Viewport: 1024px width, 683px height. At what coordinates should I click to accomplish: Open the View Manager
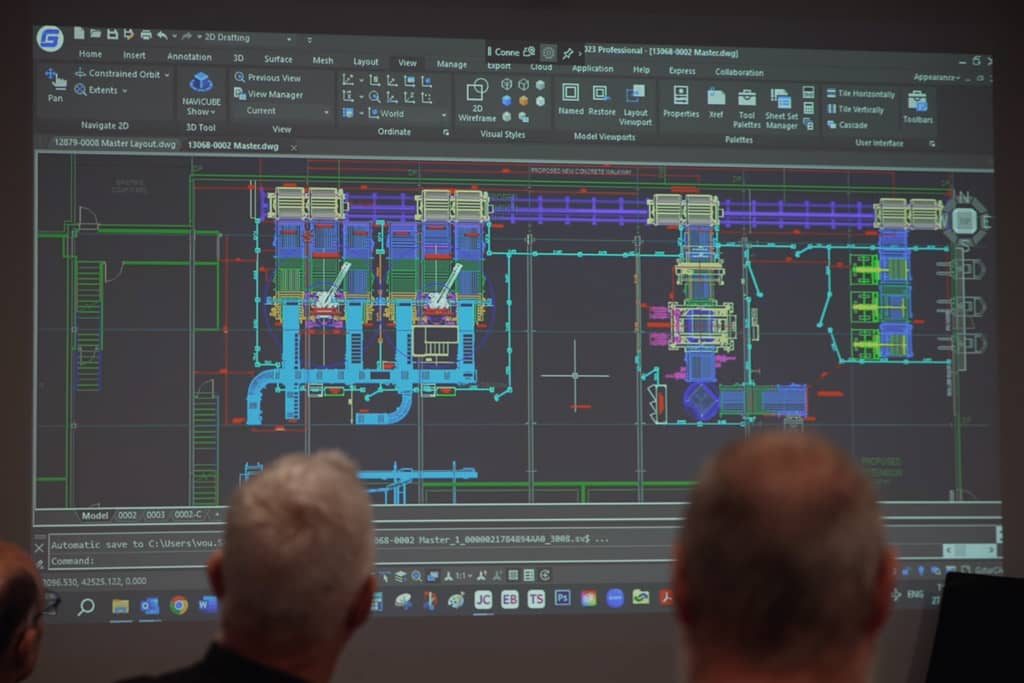click(268, 95)
